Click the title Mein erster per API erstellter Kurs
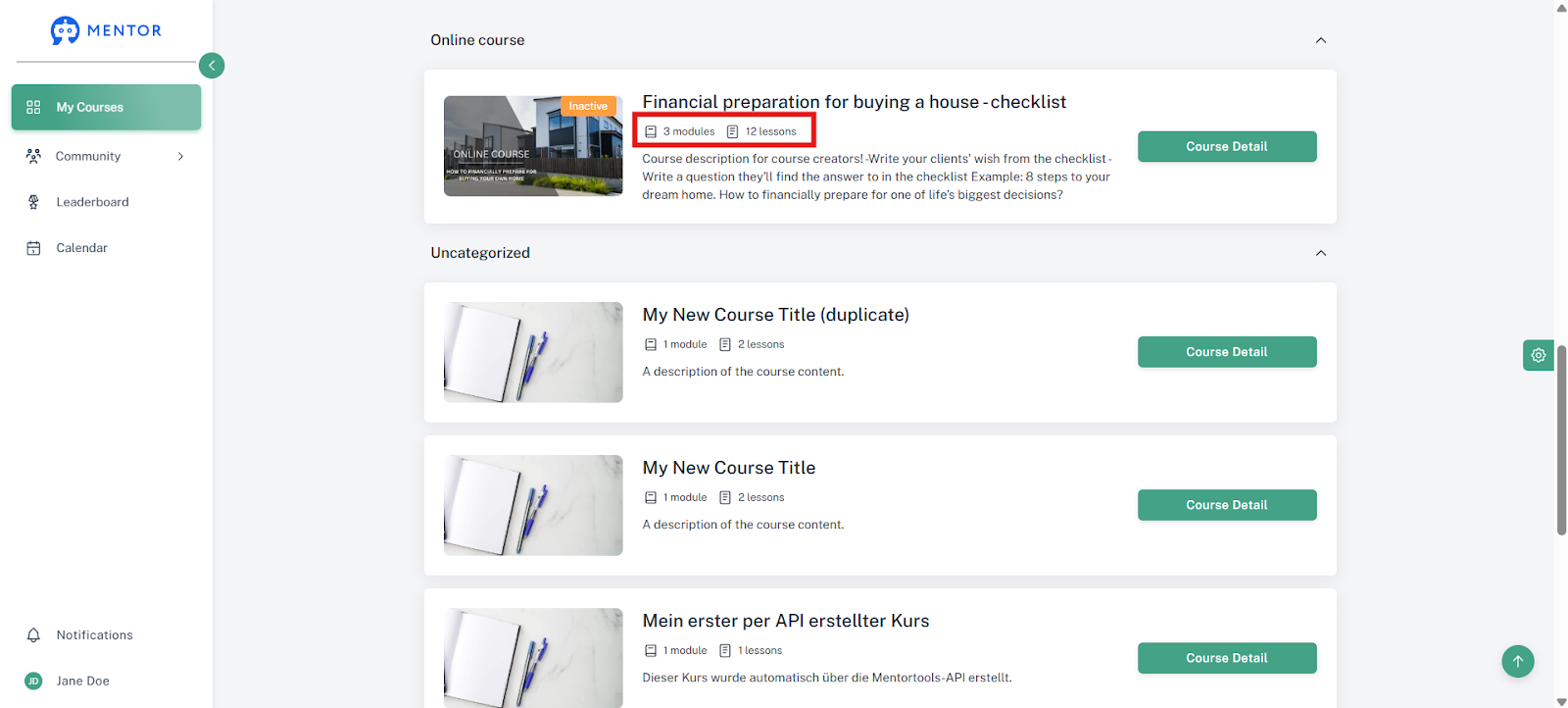 pyautogui.click(x=785, y=621)
